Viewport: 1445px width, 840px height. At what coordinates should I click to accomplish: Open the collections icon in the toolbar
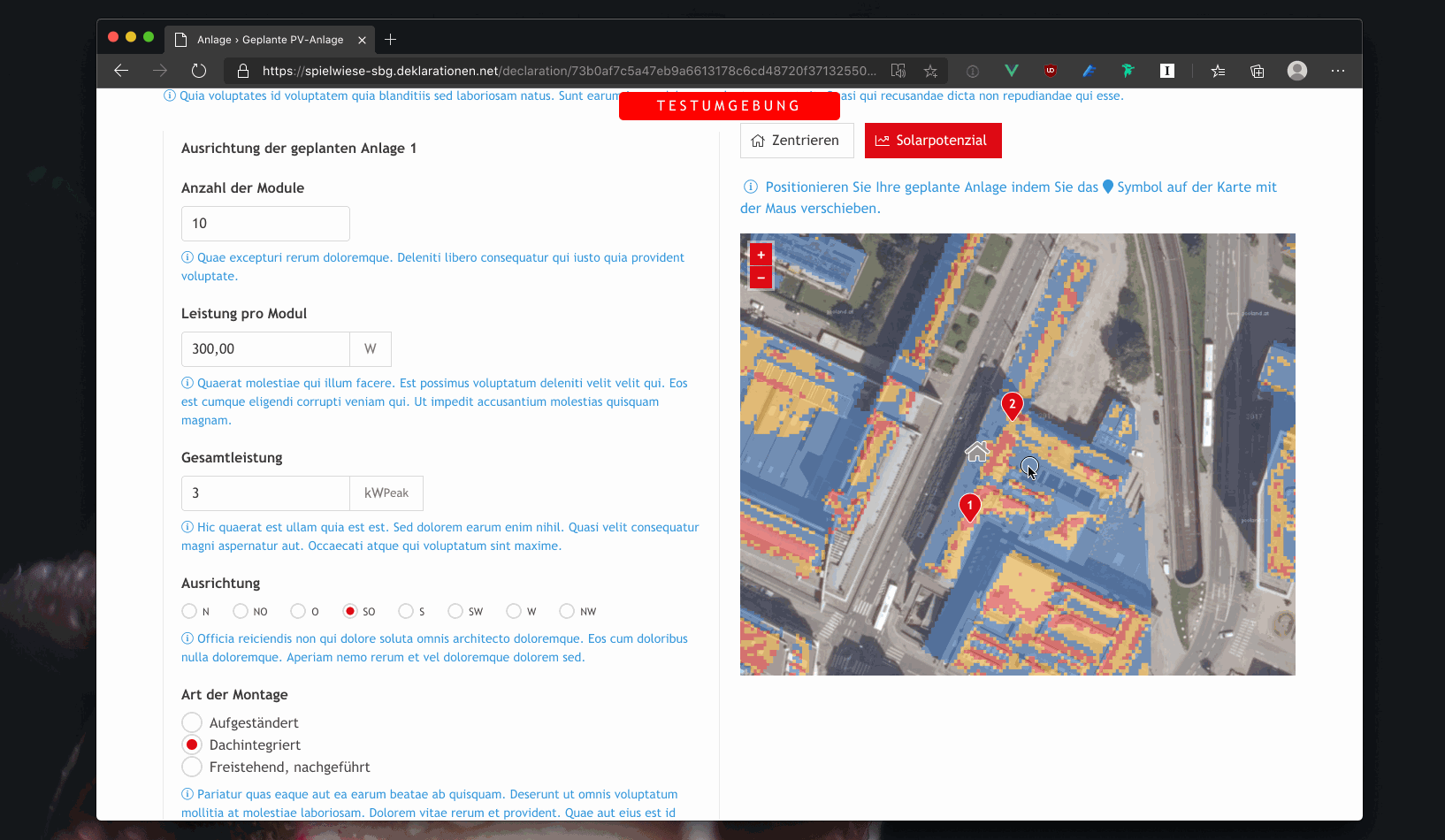(1258, 71)
